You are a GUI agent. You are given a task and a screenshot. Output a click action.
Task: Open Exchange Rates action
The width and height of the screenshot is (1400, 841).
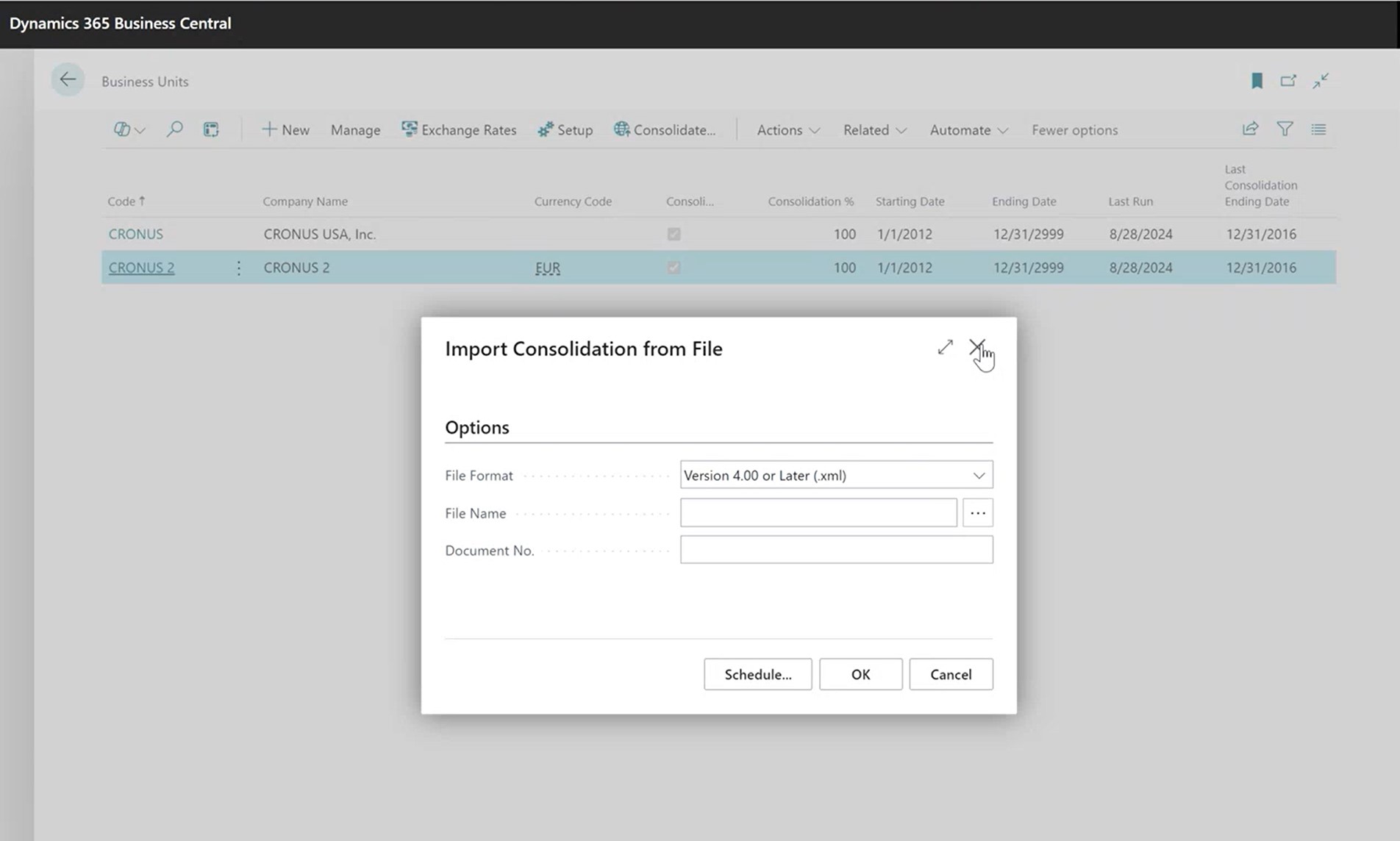459,129
